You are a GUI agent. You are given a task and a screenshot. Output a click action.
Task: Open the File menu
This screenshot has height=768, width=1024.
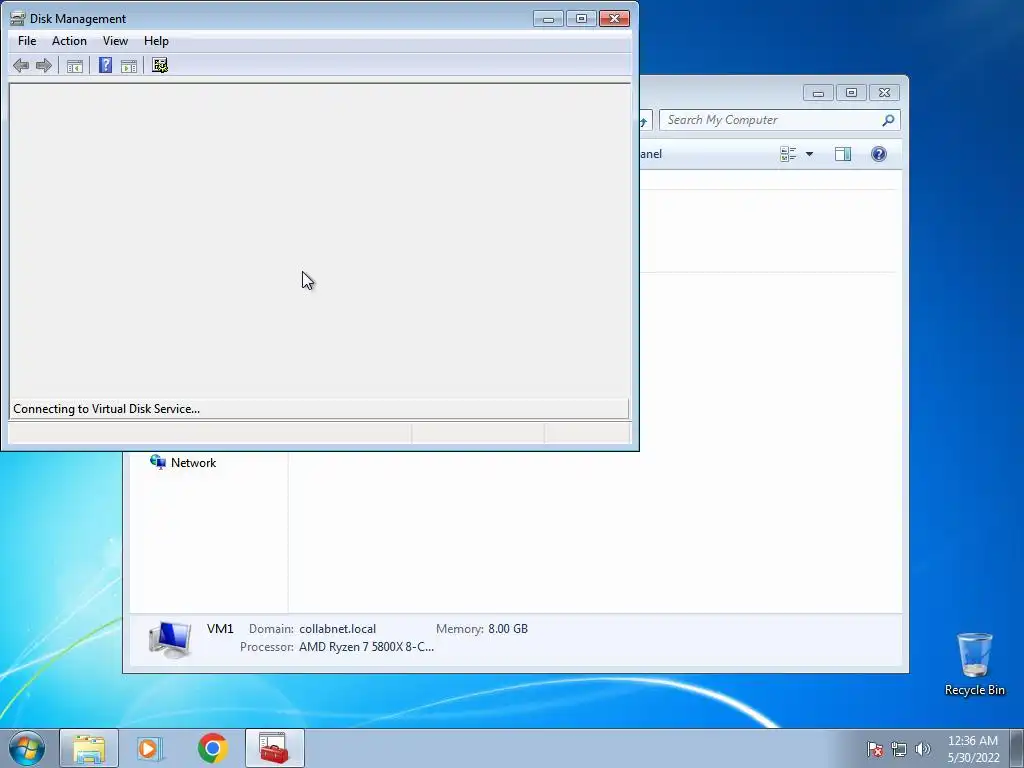click(27, 40)
